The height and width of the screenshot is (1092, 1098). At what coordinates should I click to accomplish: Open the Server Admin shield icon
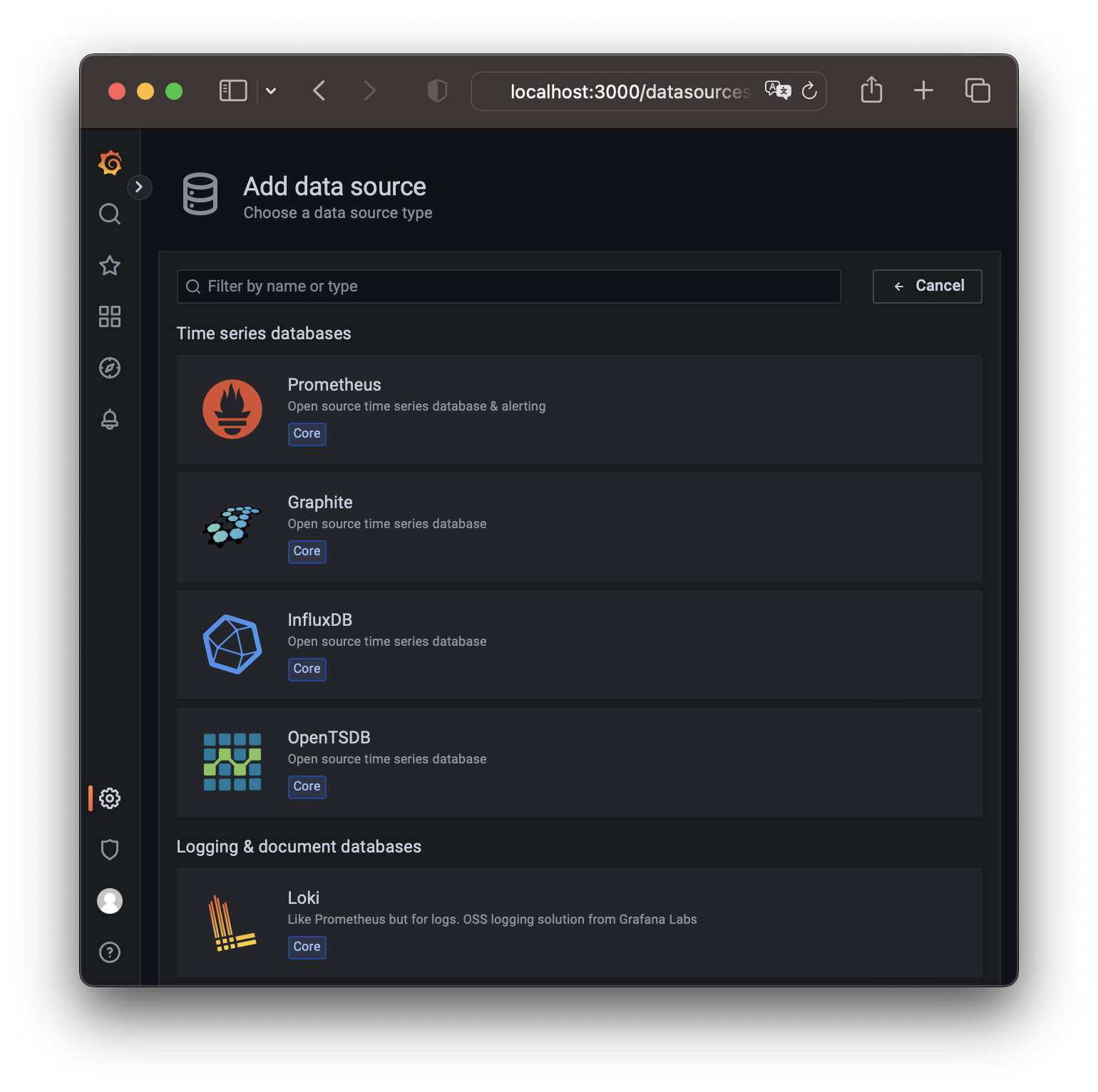point(110,850)
